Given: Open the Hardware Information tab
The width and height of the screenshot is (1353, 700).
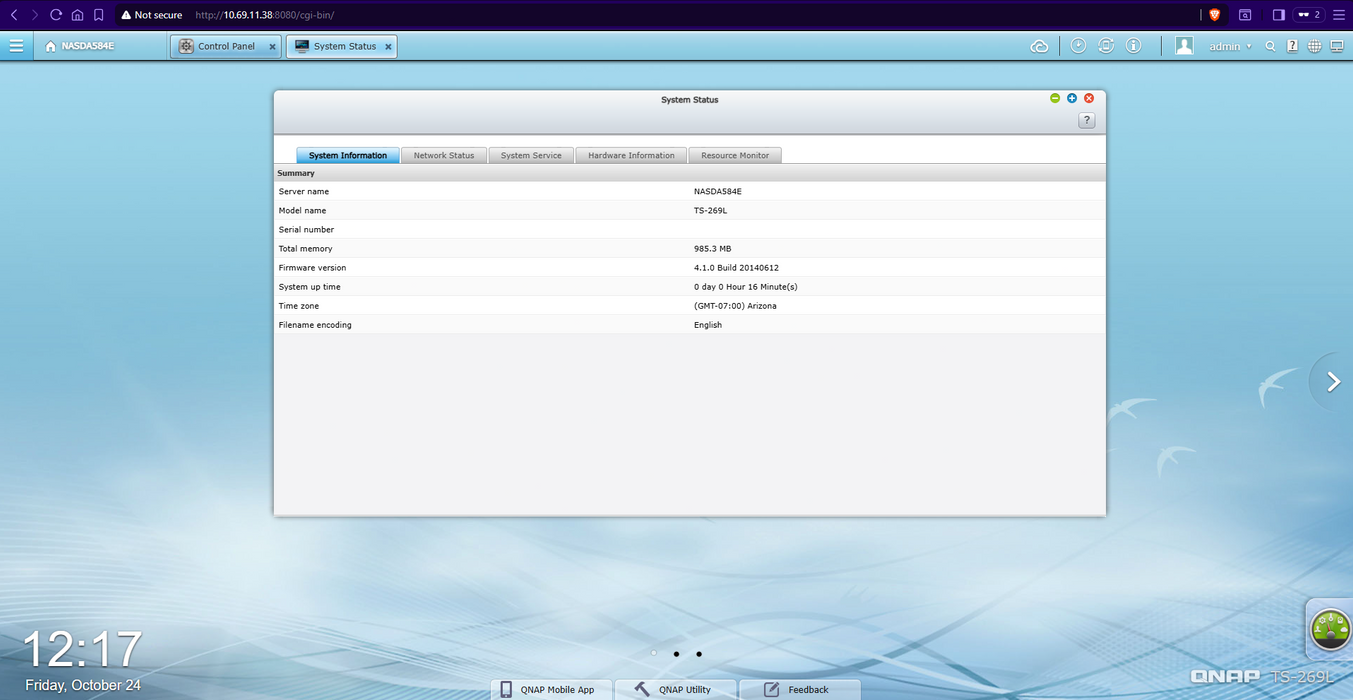Looking at the screenshot, I should (631, 155).
